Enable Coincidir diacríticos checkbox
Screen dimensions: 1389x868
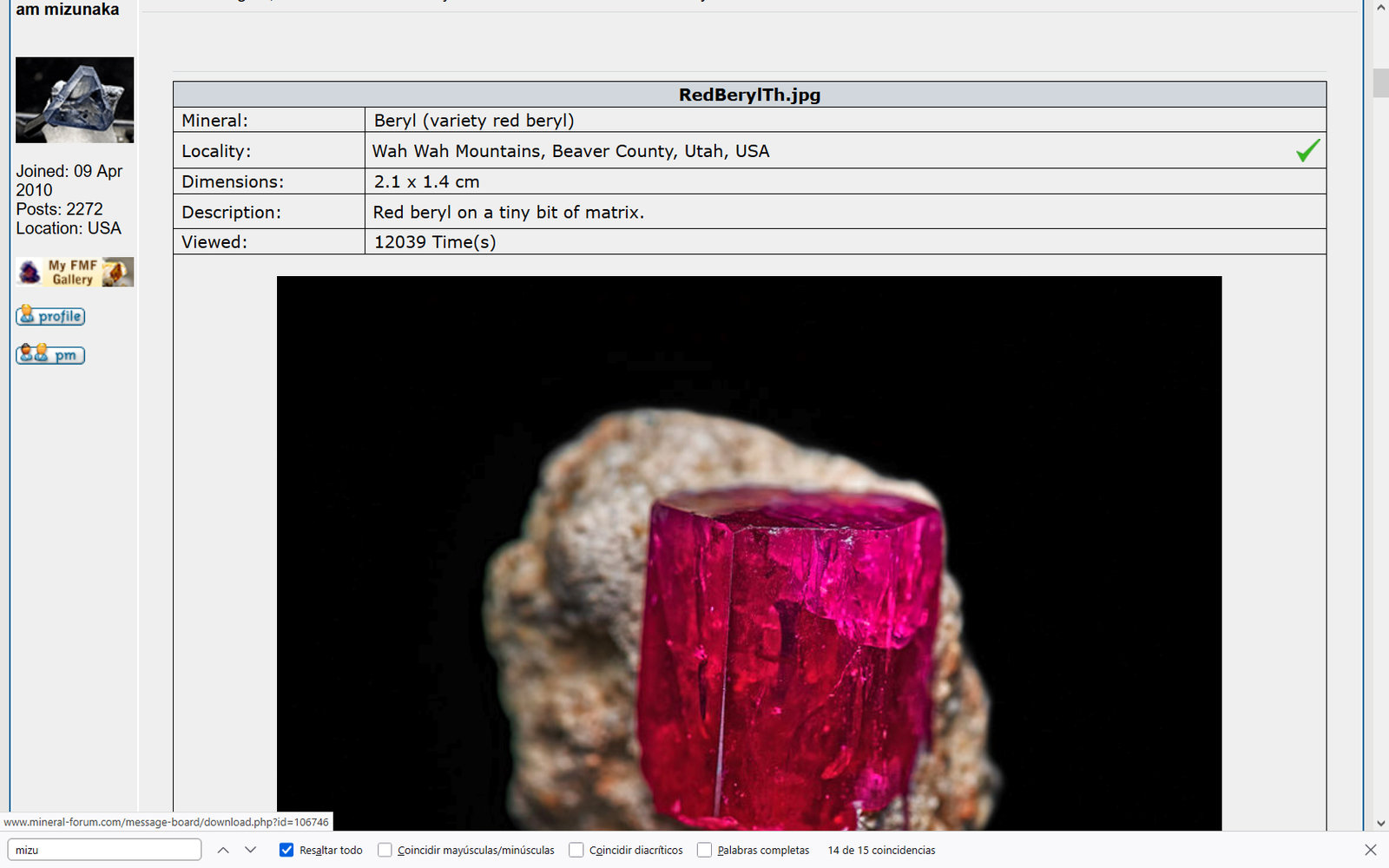576,850
